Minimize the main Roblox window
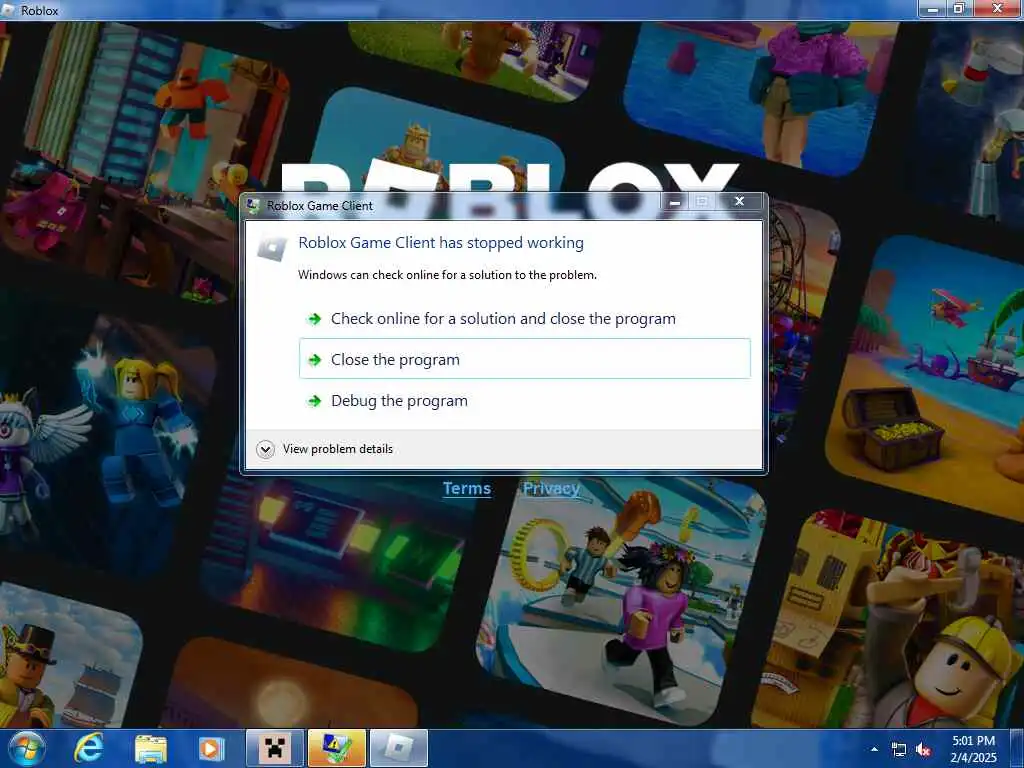The image size is (1024, 768). (933, 8)
